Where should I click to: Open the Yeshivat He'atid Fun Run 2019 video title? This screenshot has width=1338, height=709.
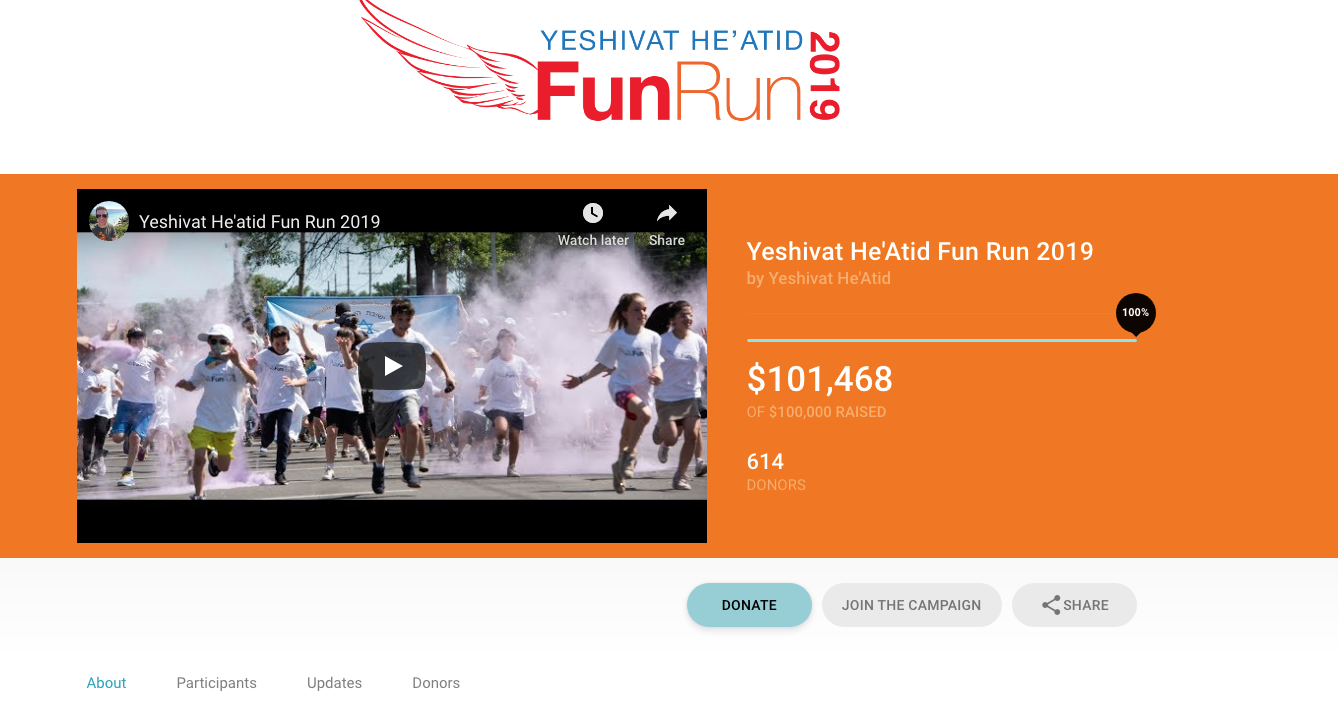(x=259, y=222)
